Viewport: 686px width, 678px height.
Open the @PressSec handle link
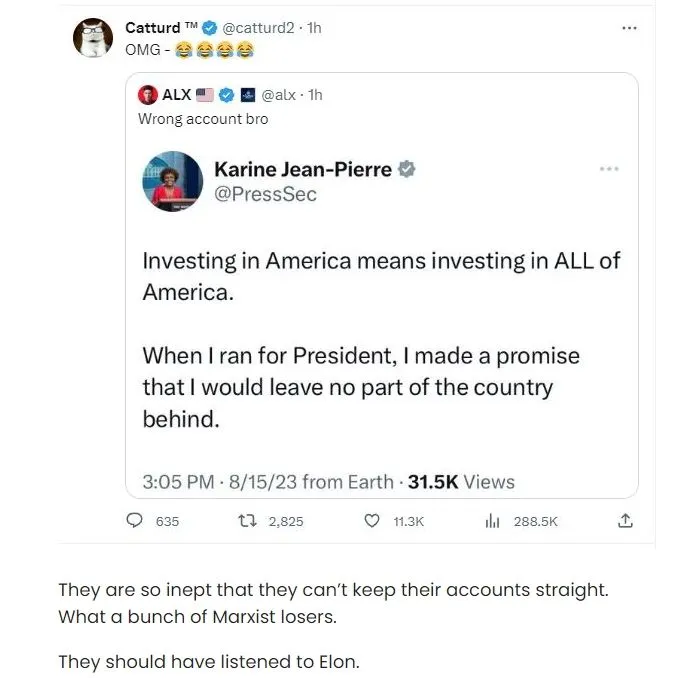[265, 194]
